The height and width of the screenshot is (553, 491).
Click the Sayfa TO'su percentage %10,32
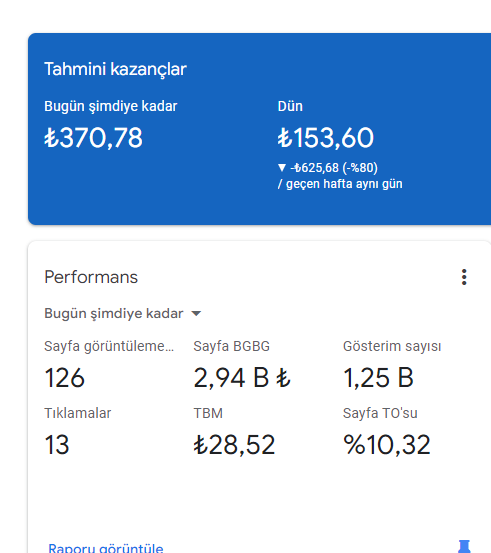point(387,444)
